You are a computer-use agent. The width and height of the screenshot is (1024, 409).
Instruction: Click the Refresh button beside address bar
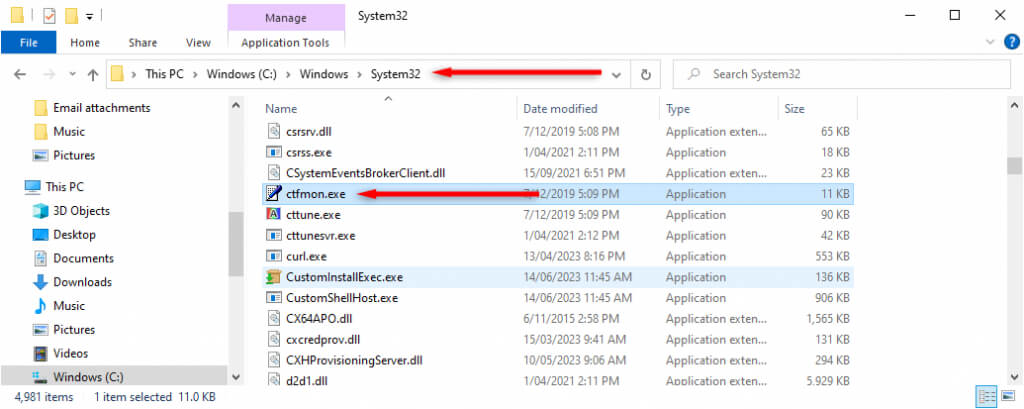point(646,75)
